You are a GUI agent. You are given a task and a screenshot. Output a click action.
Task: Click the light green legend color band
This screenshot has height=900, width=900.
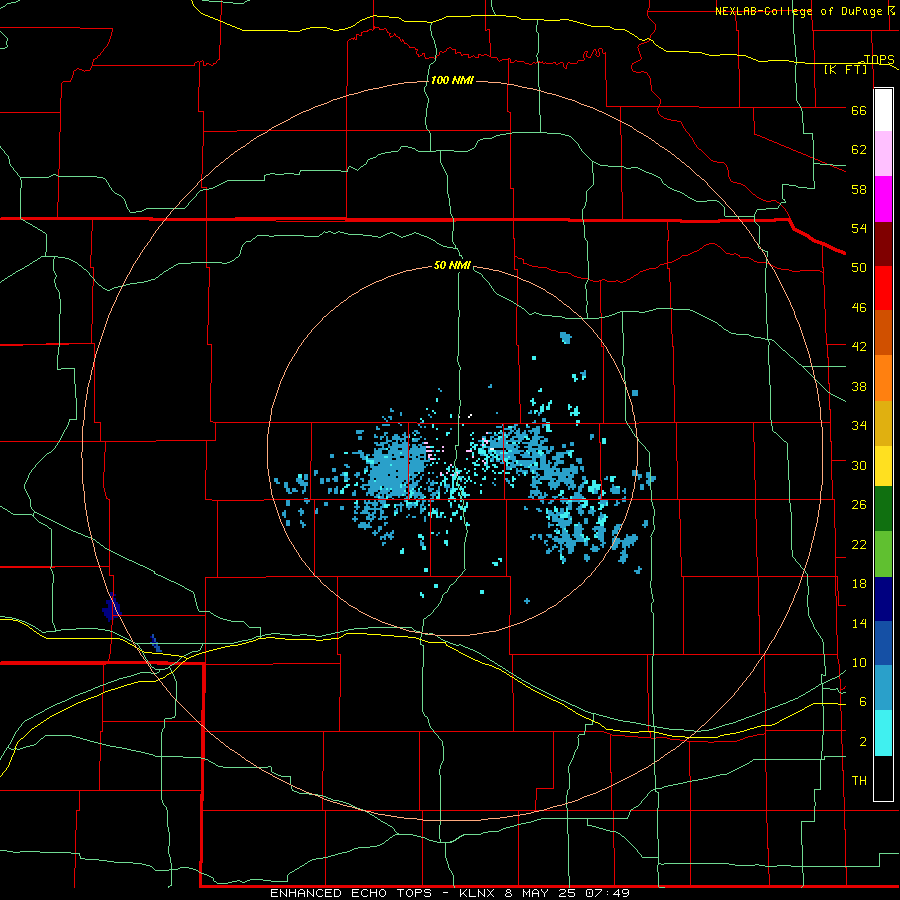pos(883,554)
